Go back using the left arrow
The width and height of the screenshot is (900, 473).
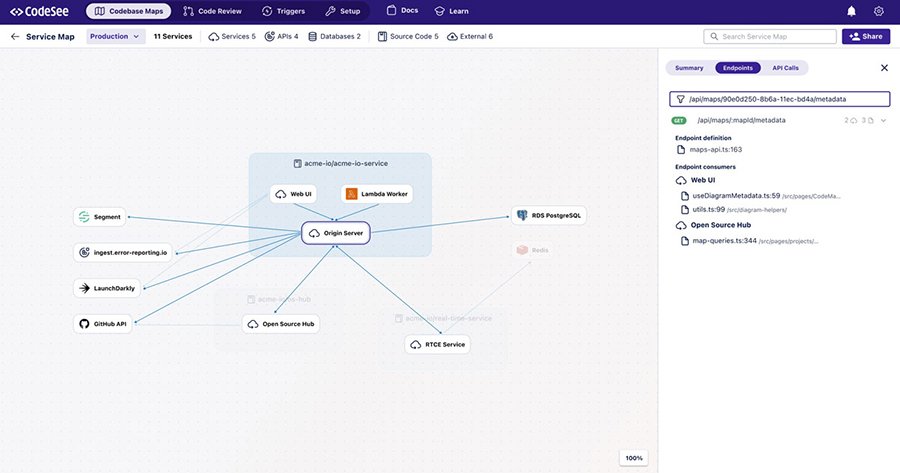click(14, 37)
